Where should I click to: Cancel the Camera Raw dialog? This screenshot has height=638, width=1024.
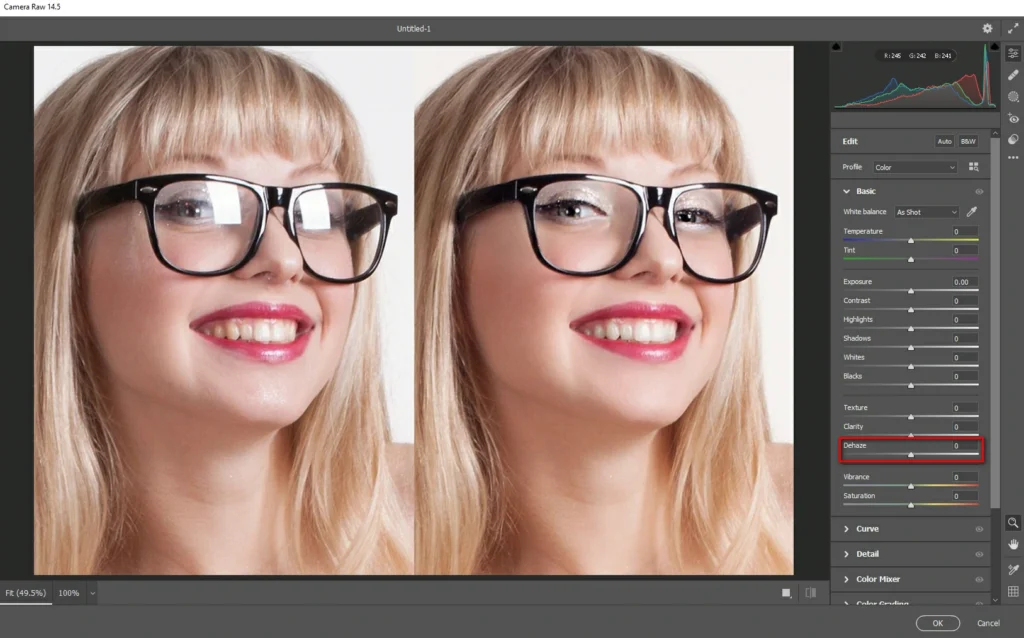[988, 623]
